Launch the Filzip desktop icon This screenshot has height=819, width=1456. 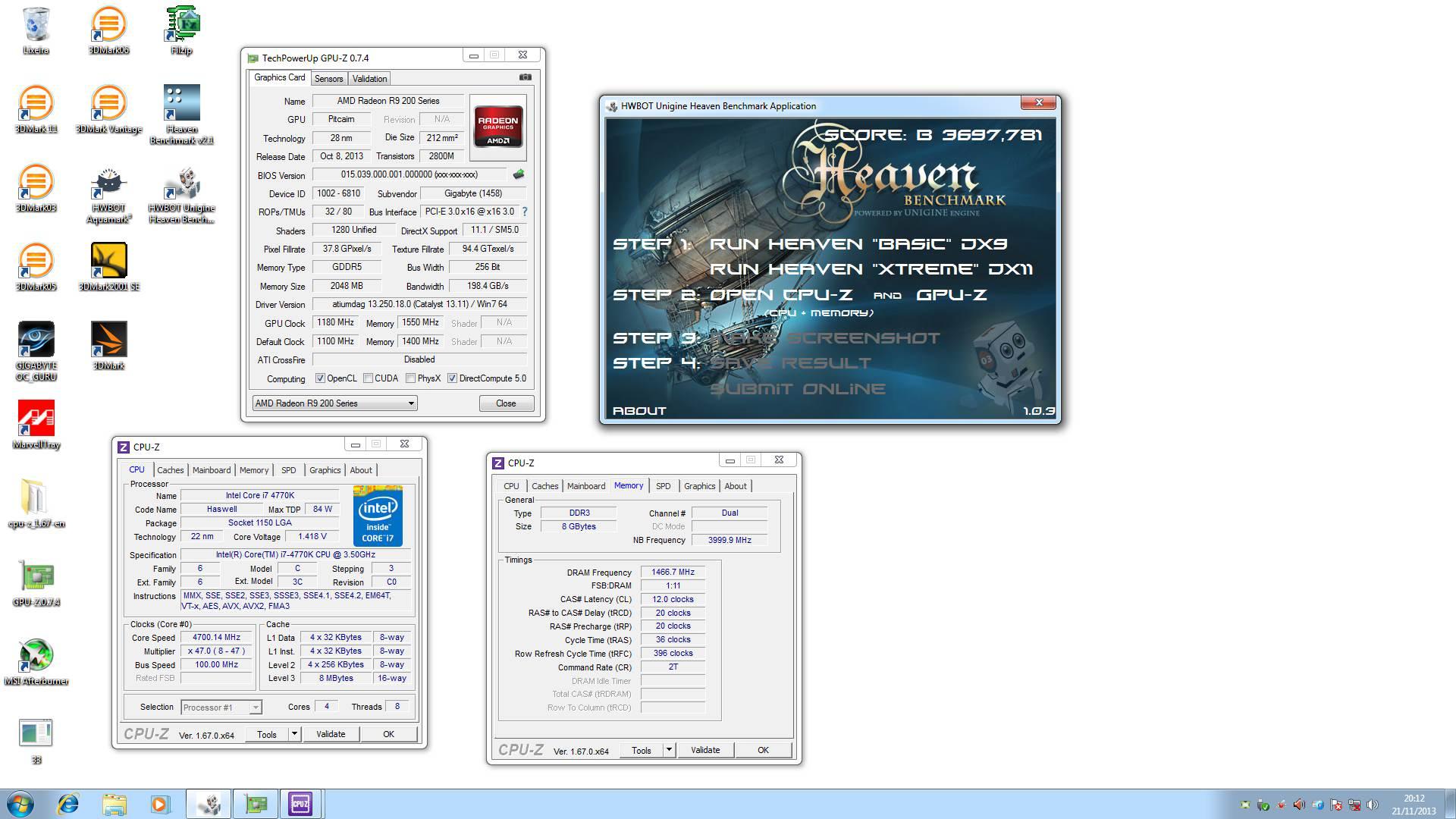181,30
